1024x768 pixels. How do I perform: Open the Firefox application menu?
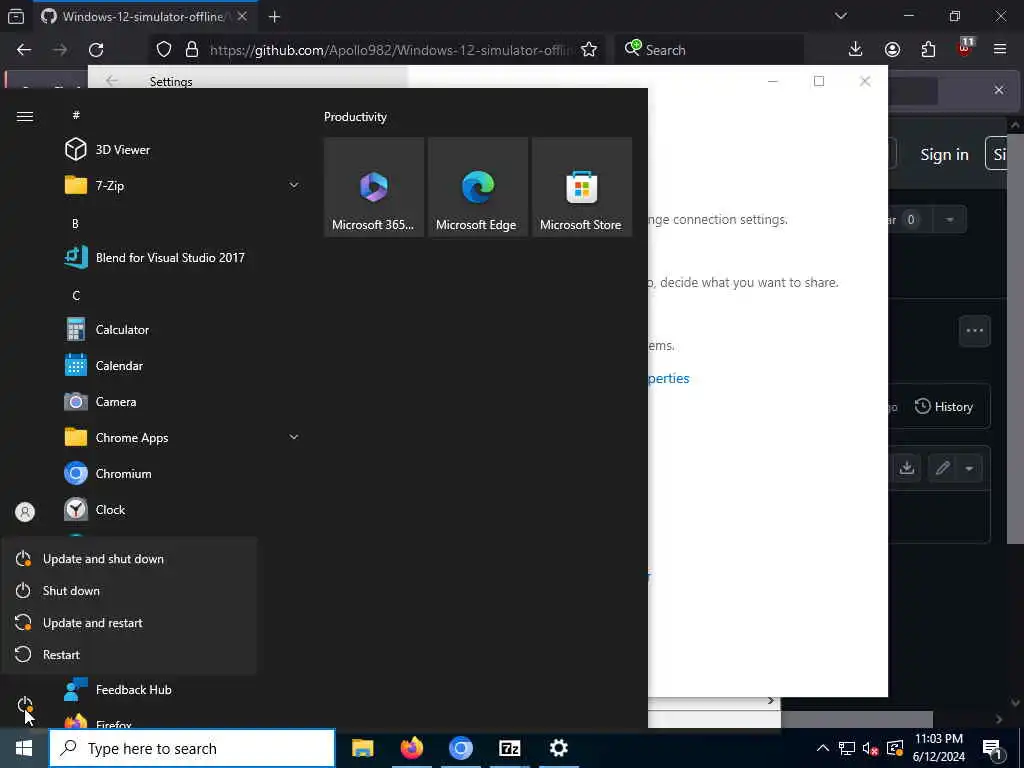(x=1000, y=50)
